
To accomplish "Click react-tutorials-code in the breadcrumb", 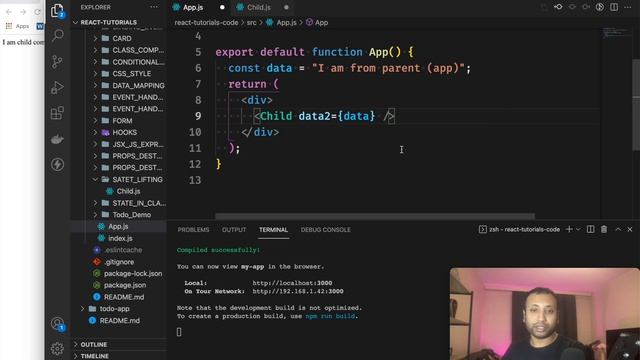I will 206,22.
